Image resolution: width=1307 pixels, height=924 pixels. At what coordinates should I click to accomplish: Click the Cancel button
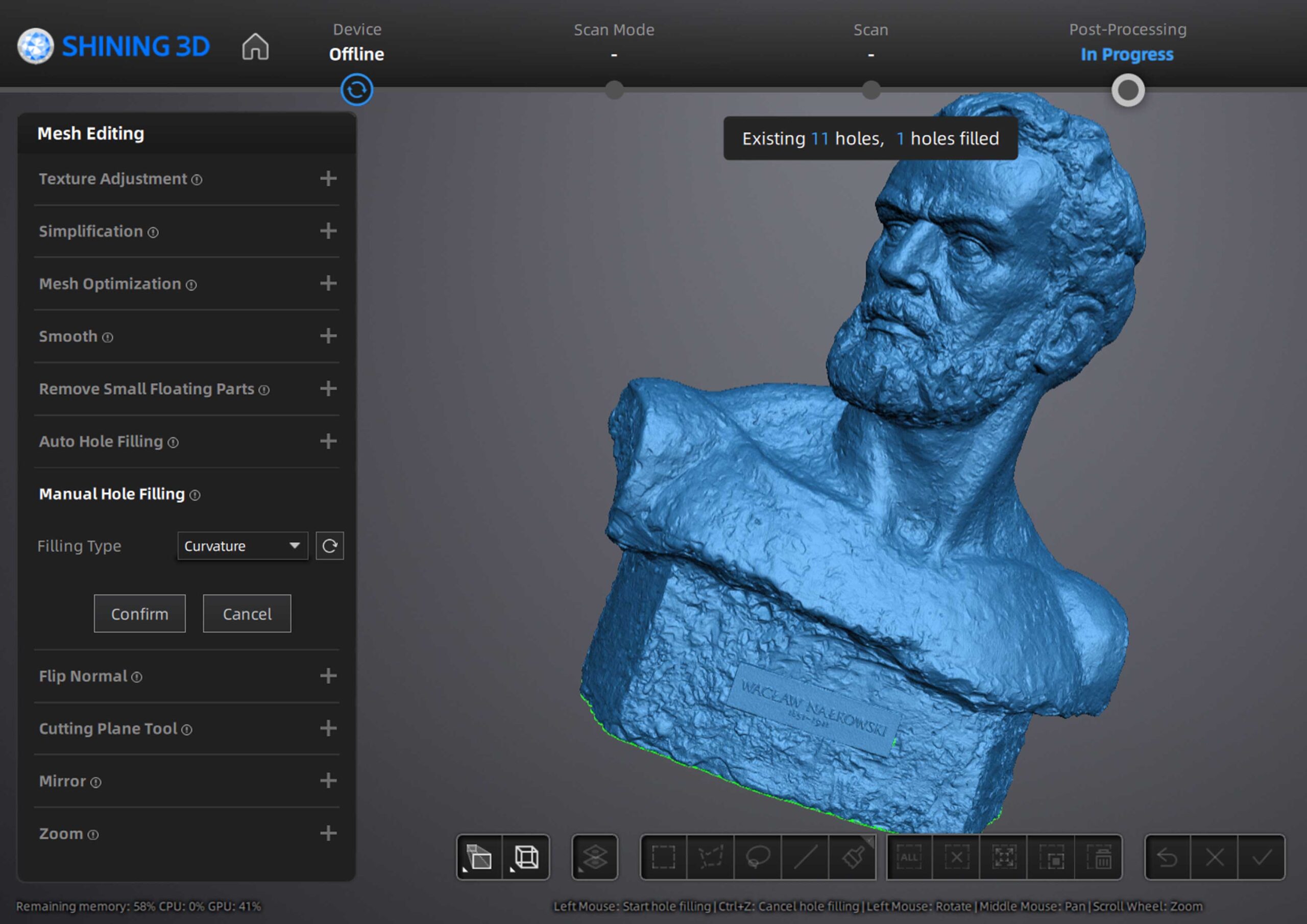247,614
